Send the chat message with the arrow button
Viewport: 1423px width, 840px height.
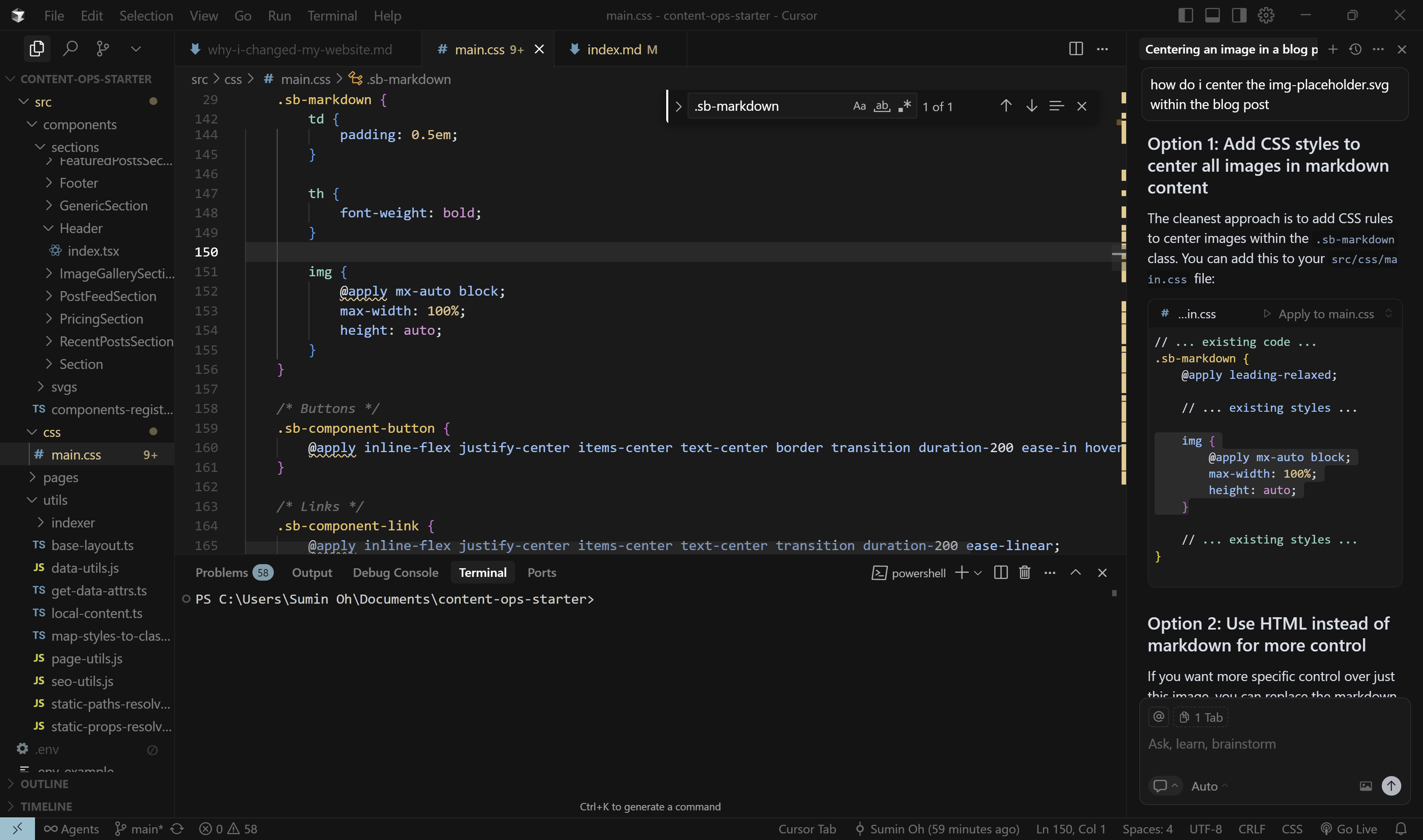point(1391,785)
